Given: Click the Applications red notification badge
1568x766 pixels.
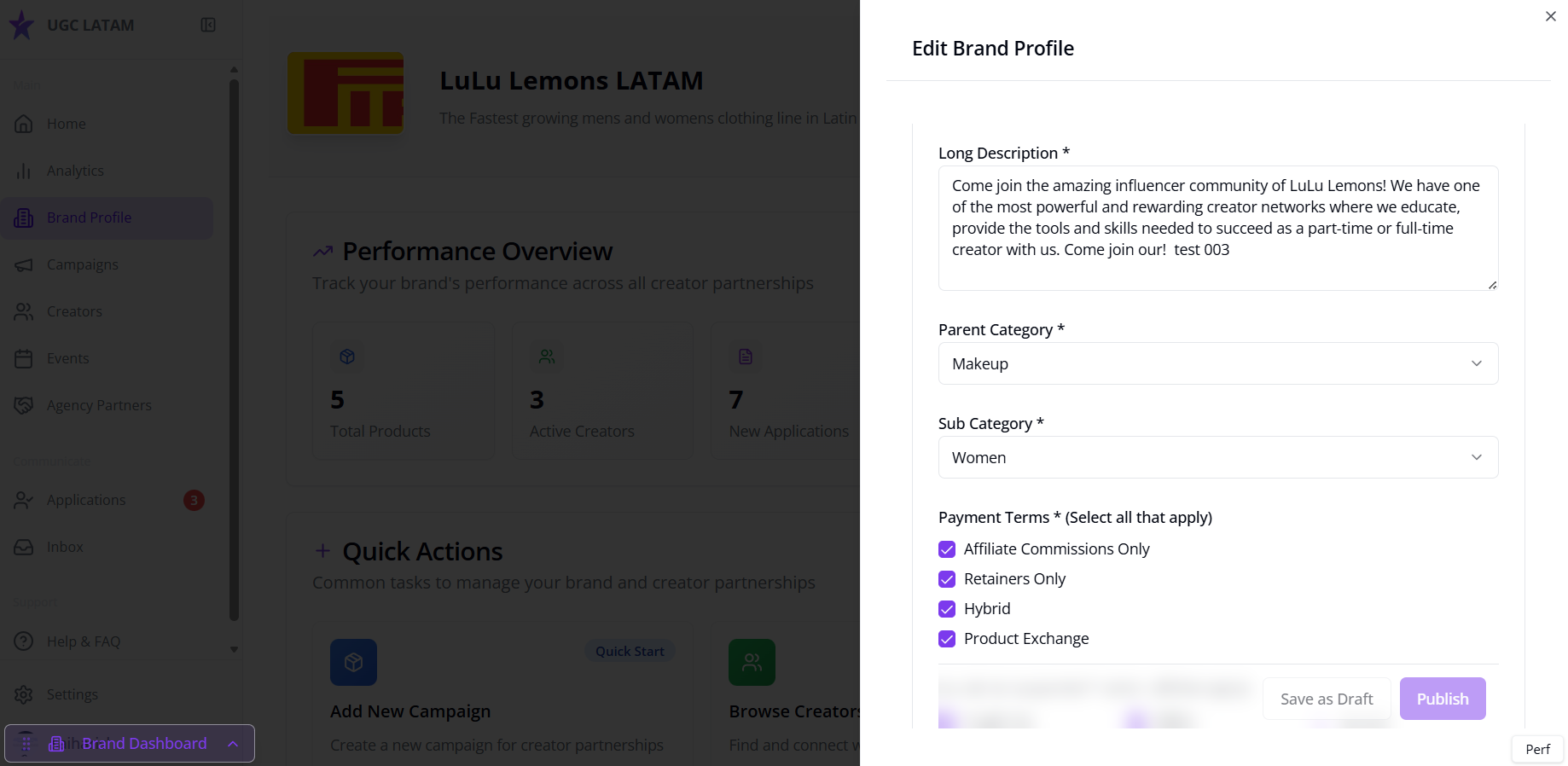Looking at the screenshot, I should pos(194,500).
